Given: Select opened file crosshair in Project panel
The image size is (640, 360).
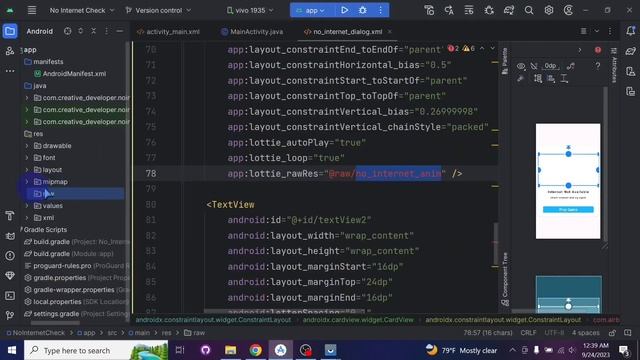Looking at the screenshot, I should (x=67, y=31).
